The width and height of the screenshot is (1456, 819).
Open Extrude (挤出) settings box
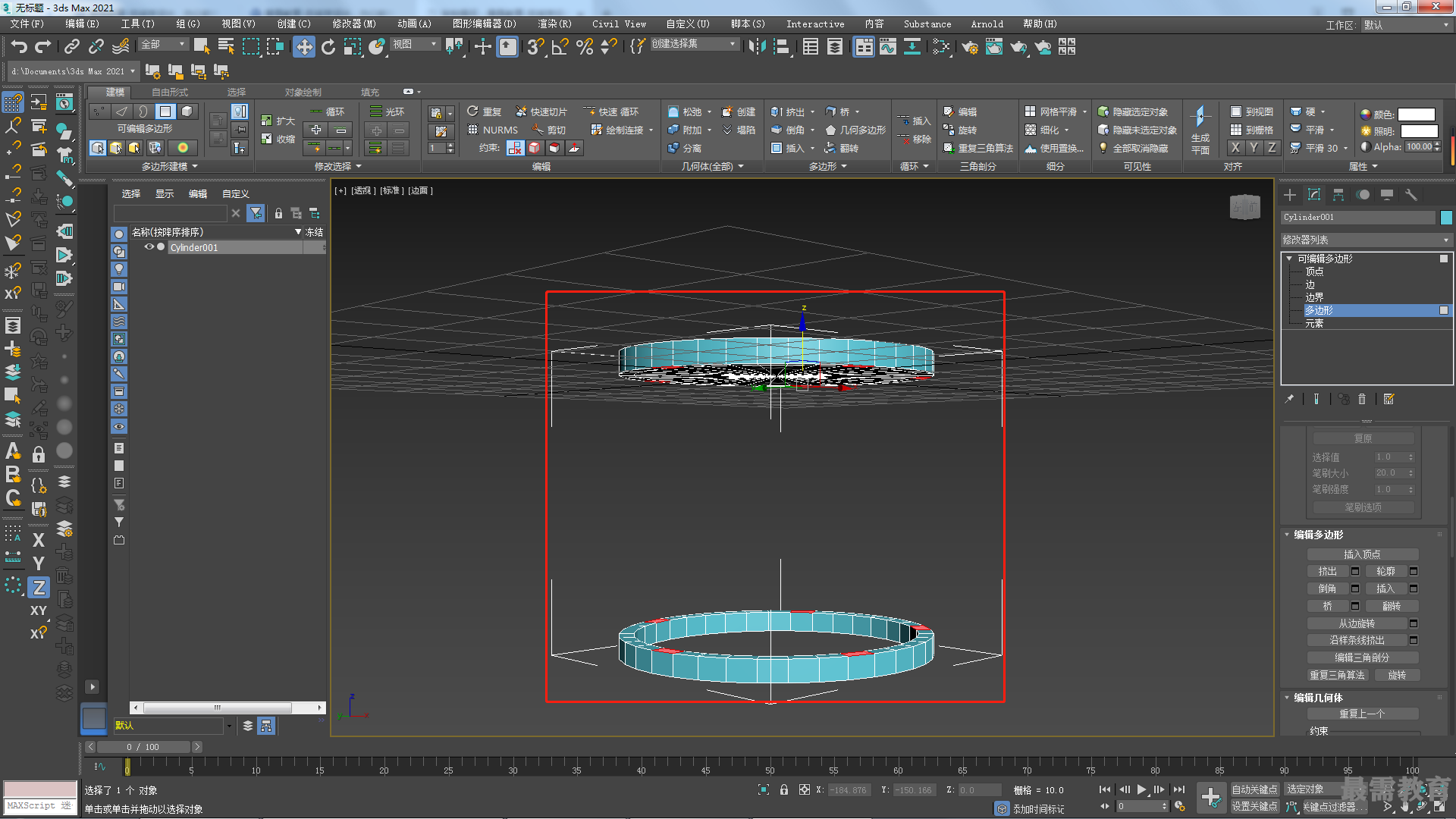1355,571
